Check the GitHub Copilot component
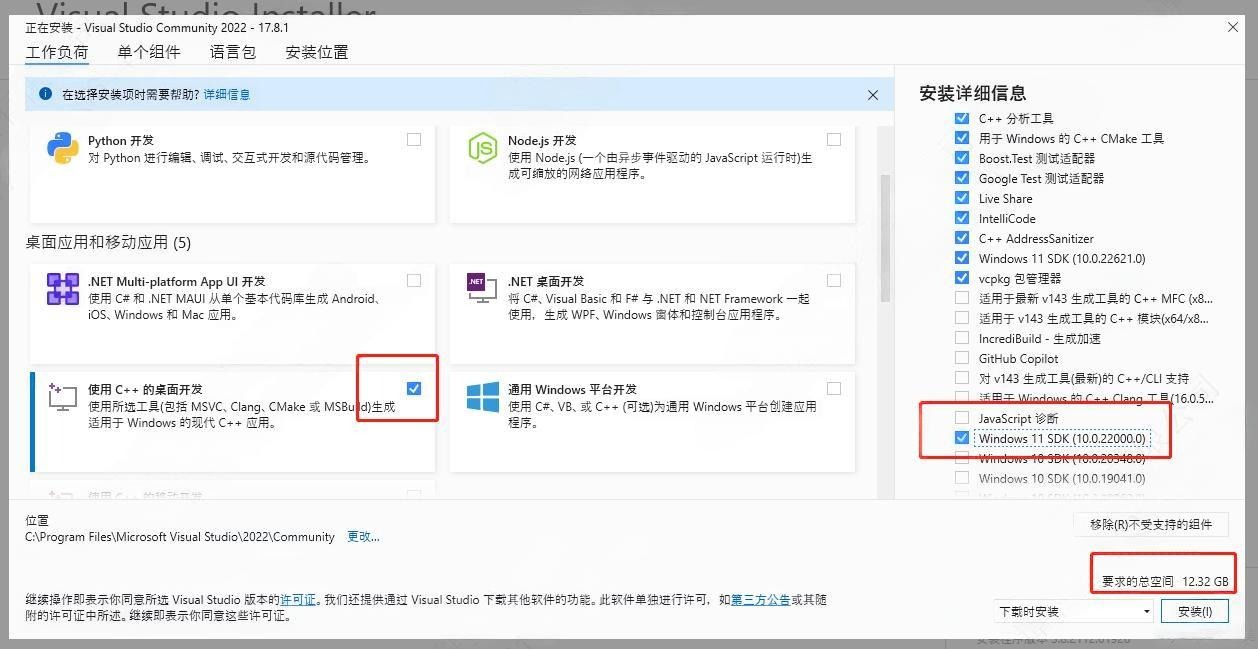This screenshot has width=1258, height=649. pos(962,358)
